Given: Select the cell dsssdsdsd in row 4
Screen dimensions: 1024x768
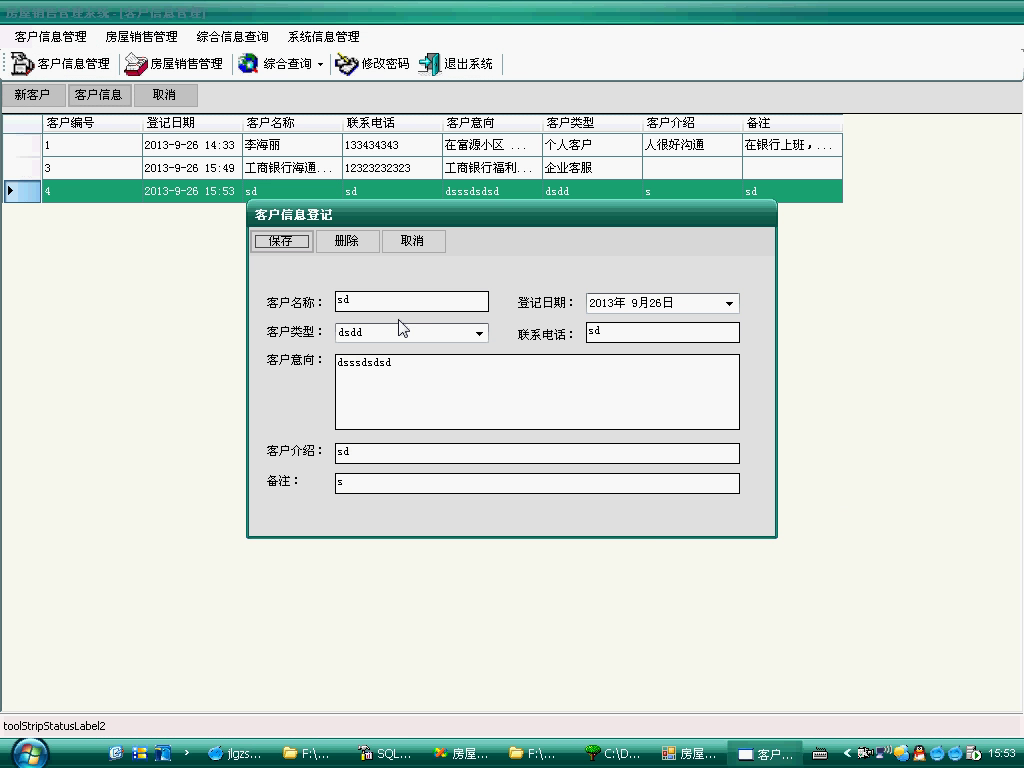Looking at the screenshot, I should tap(492, 191).
